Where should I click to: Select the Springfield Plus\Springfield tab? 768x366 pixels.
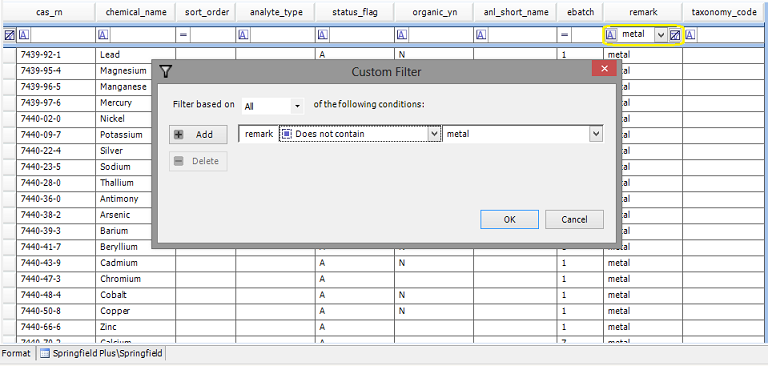(x=101, y=353)
